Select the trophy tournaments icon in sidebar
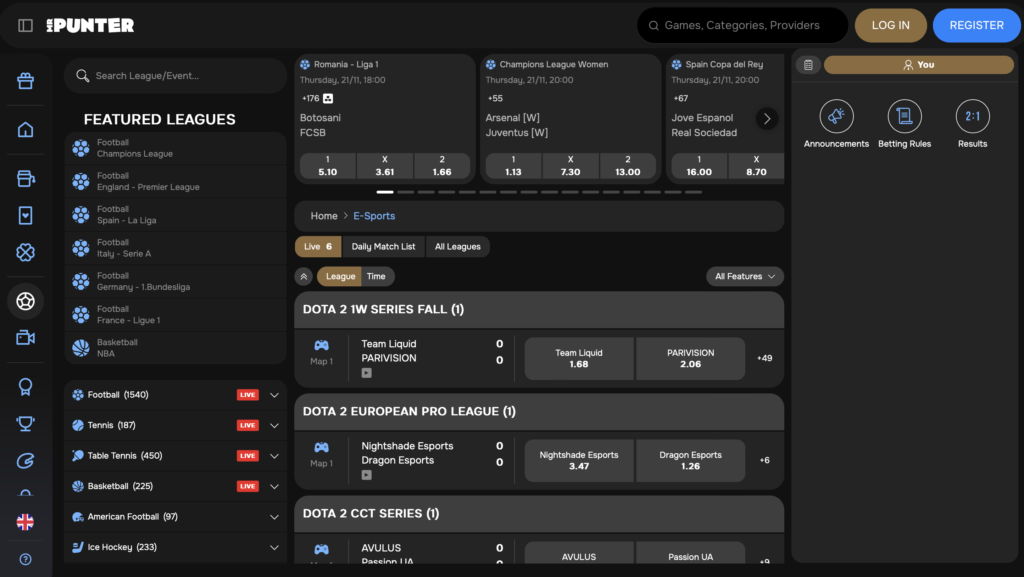The height and width of the screenshot is (577, 1024). (x=24, y=424)
